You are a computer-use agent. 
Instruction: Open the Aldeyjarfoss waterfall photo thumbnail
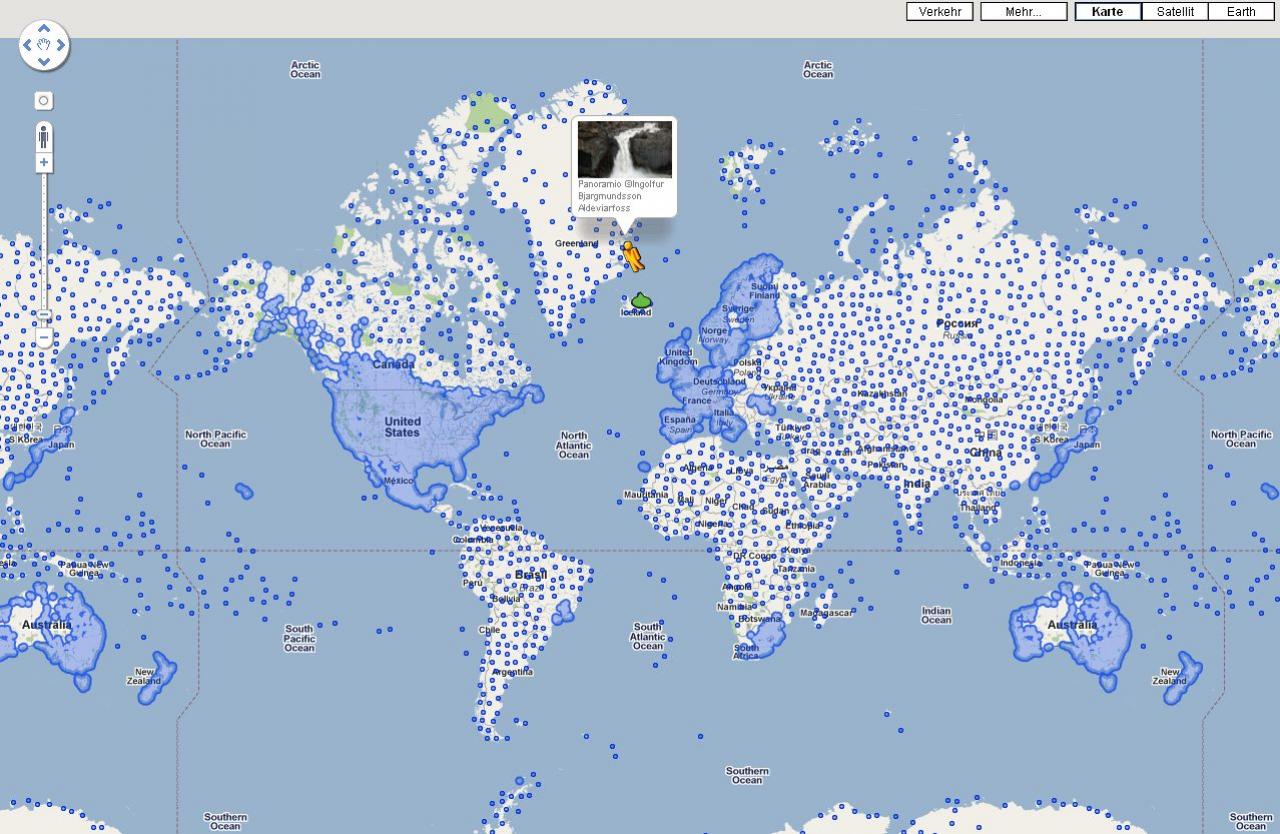click(x=625, y=150)
